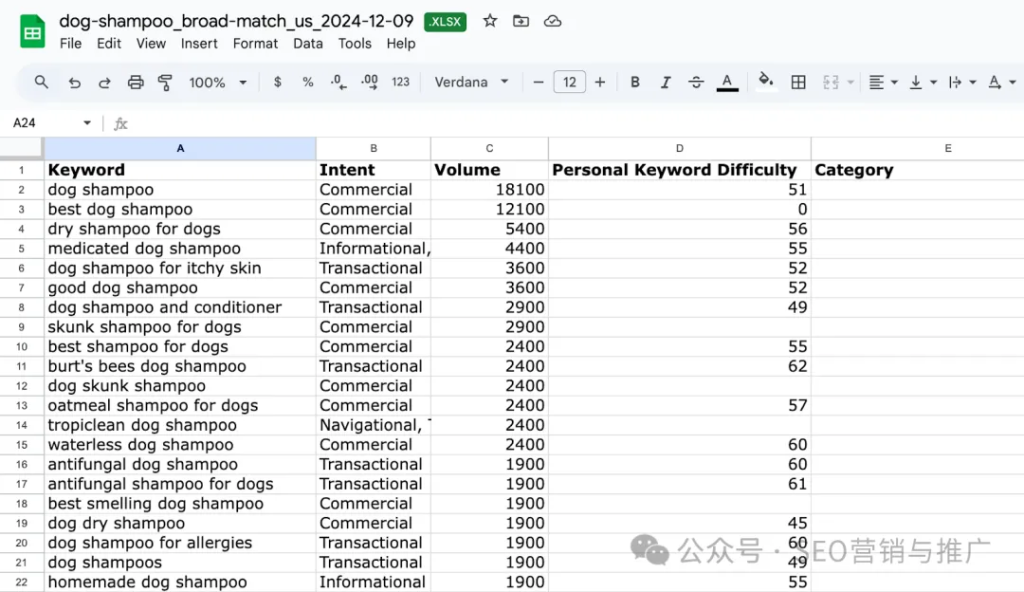Open the fill color picker
This screenshot has width=1024, height=592.
pyautogui.click(x=766, y=82)
